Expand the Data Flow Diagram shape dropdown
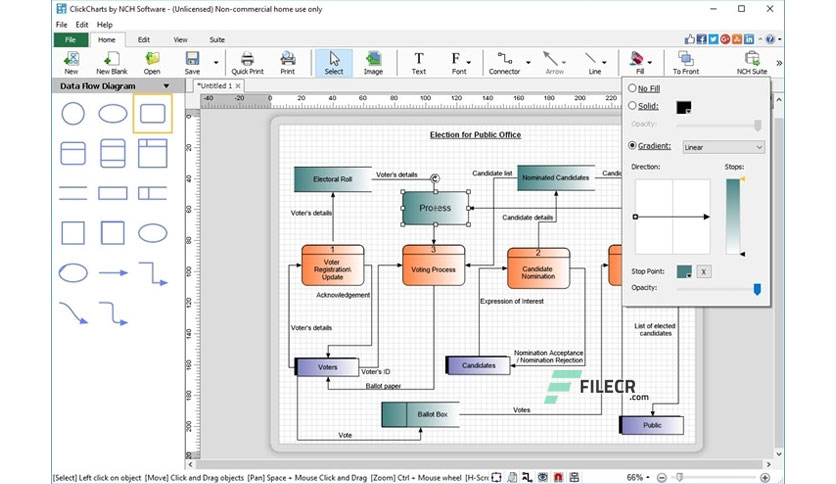The width and height of the screenshot is (836, 484). click(166, 86)
